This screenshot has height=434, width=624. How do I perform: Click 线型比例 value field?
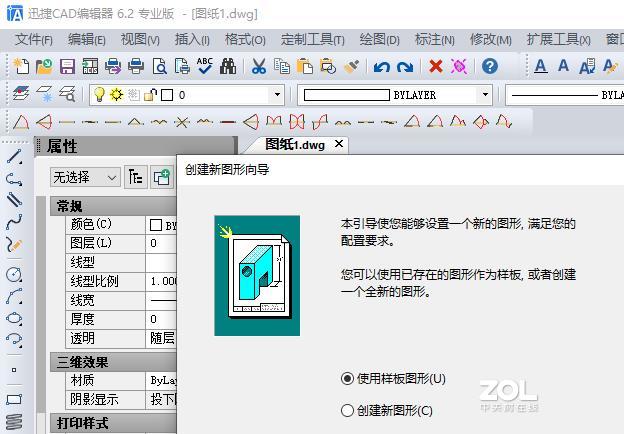coord(161,282)
